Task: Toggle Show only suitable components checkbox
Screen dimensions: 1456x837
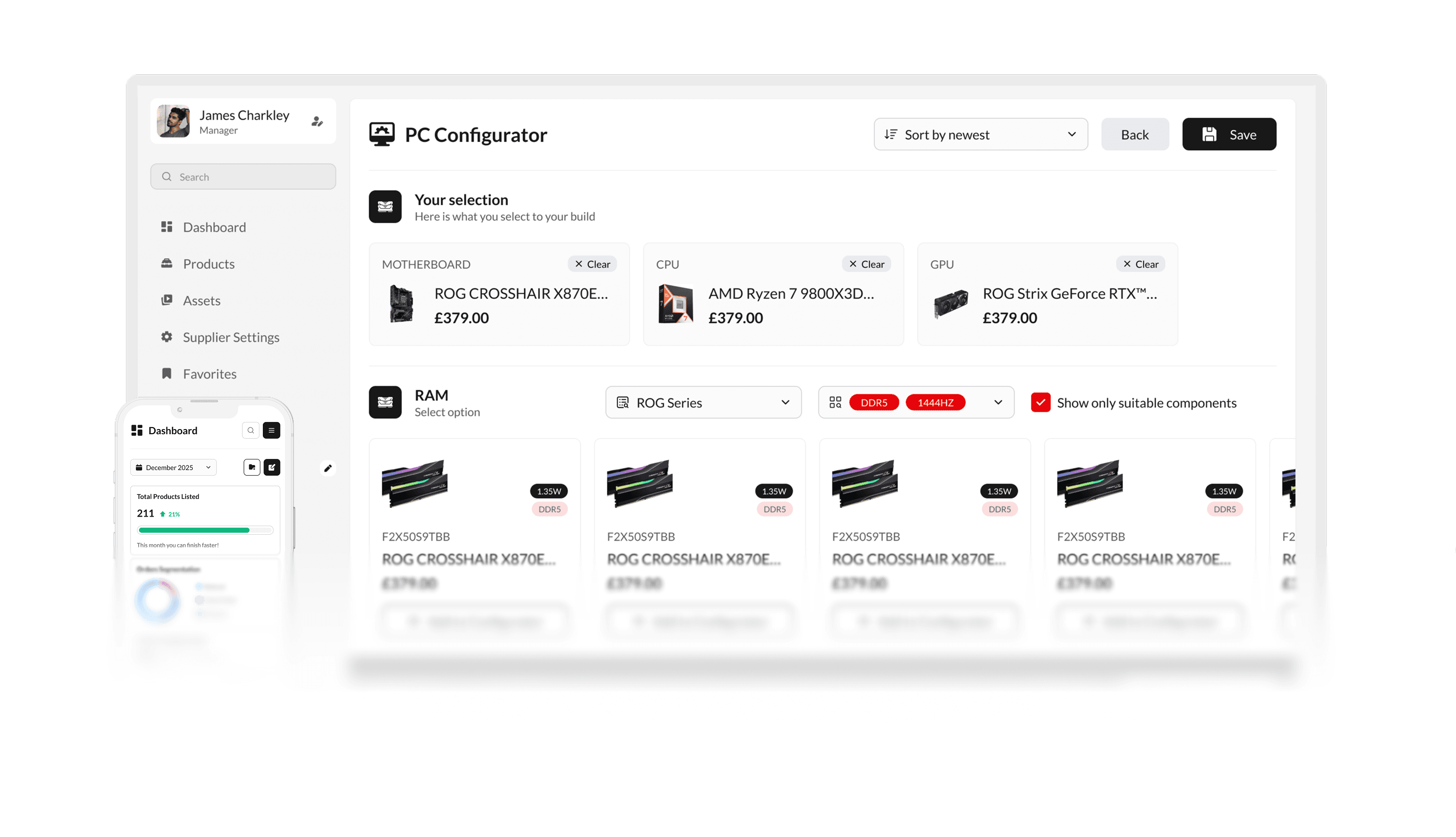Action: (1040, 402)
